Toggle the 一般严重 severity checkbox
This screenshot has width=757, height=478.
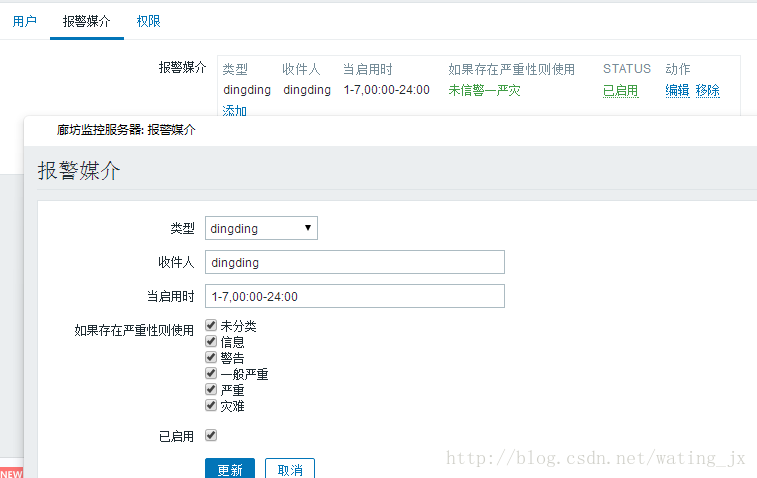coord(211,373)
